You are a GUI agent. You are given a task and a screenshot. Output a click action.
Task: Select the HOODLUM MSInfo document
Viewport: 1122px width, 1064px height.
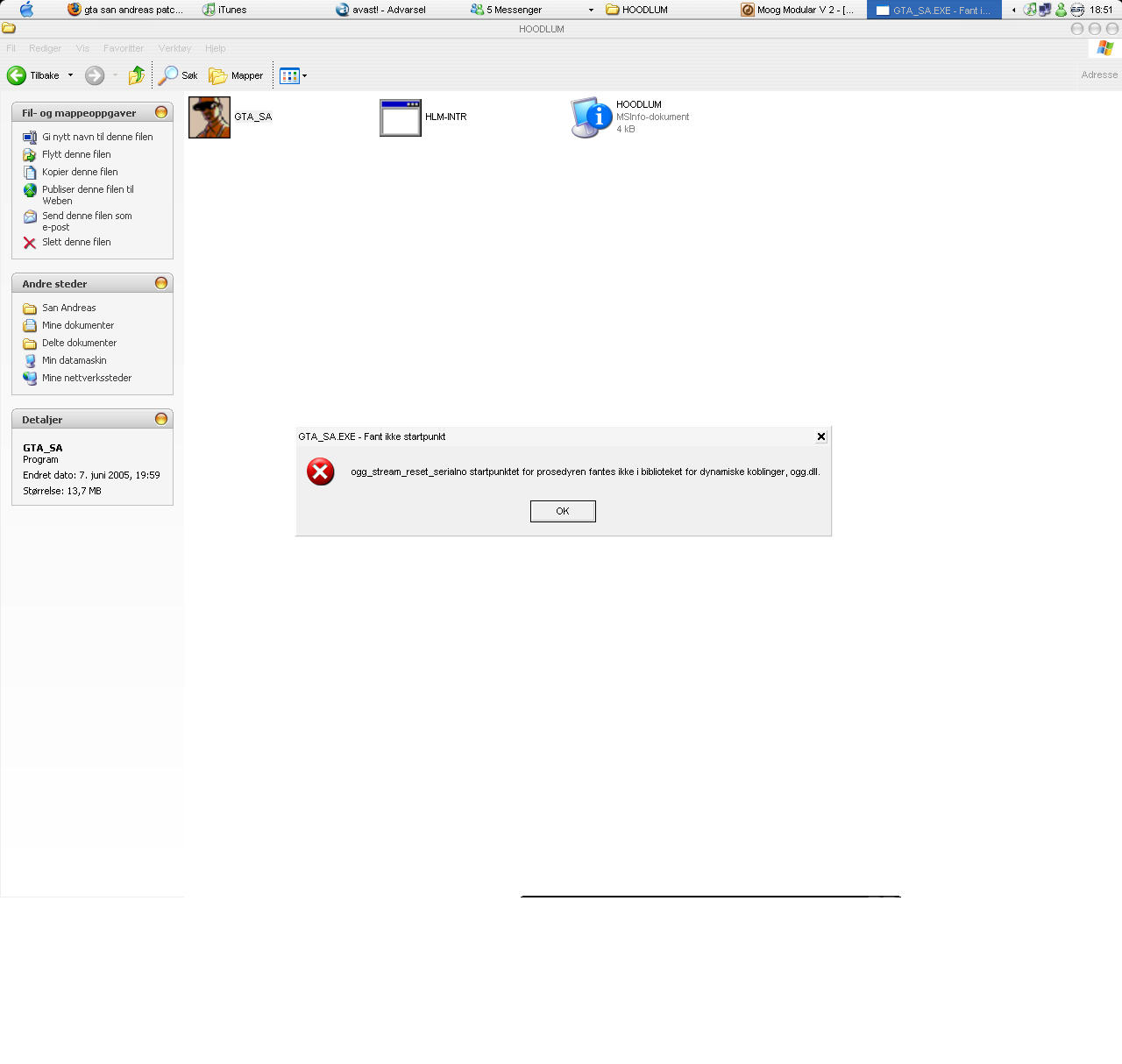[630, 117]
